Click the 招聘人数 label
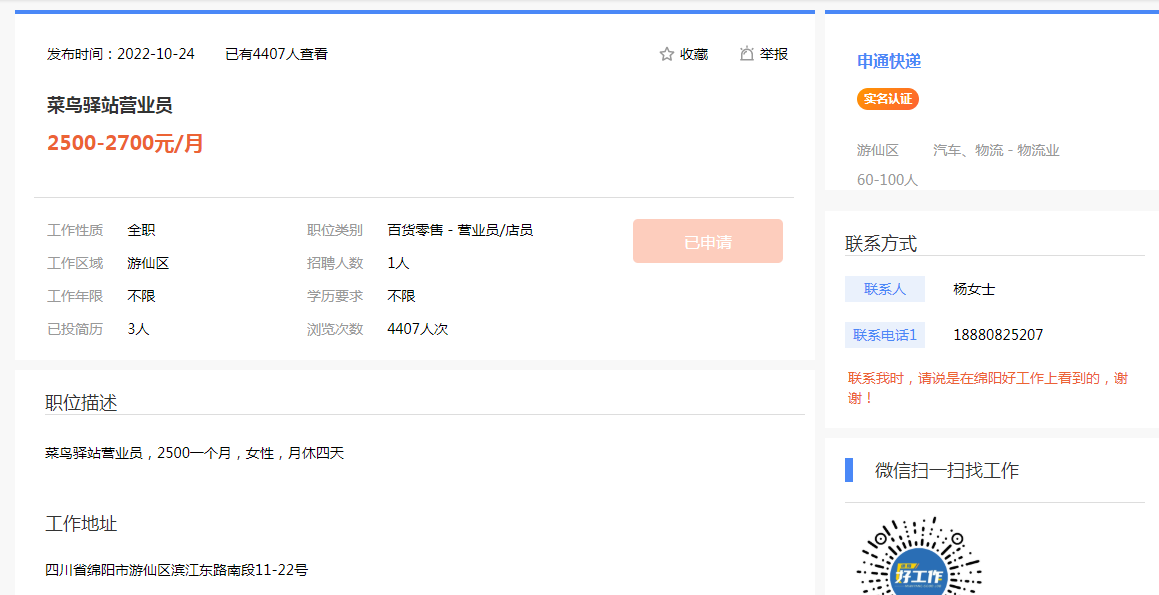The height and width of the screenshot is (595, 1159). tap(335, 263)
